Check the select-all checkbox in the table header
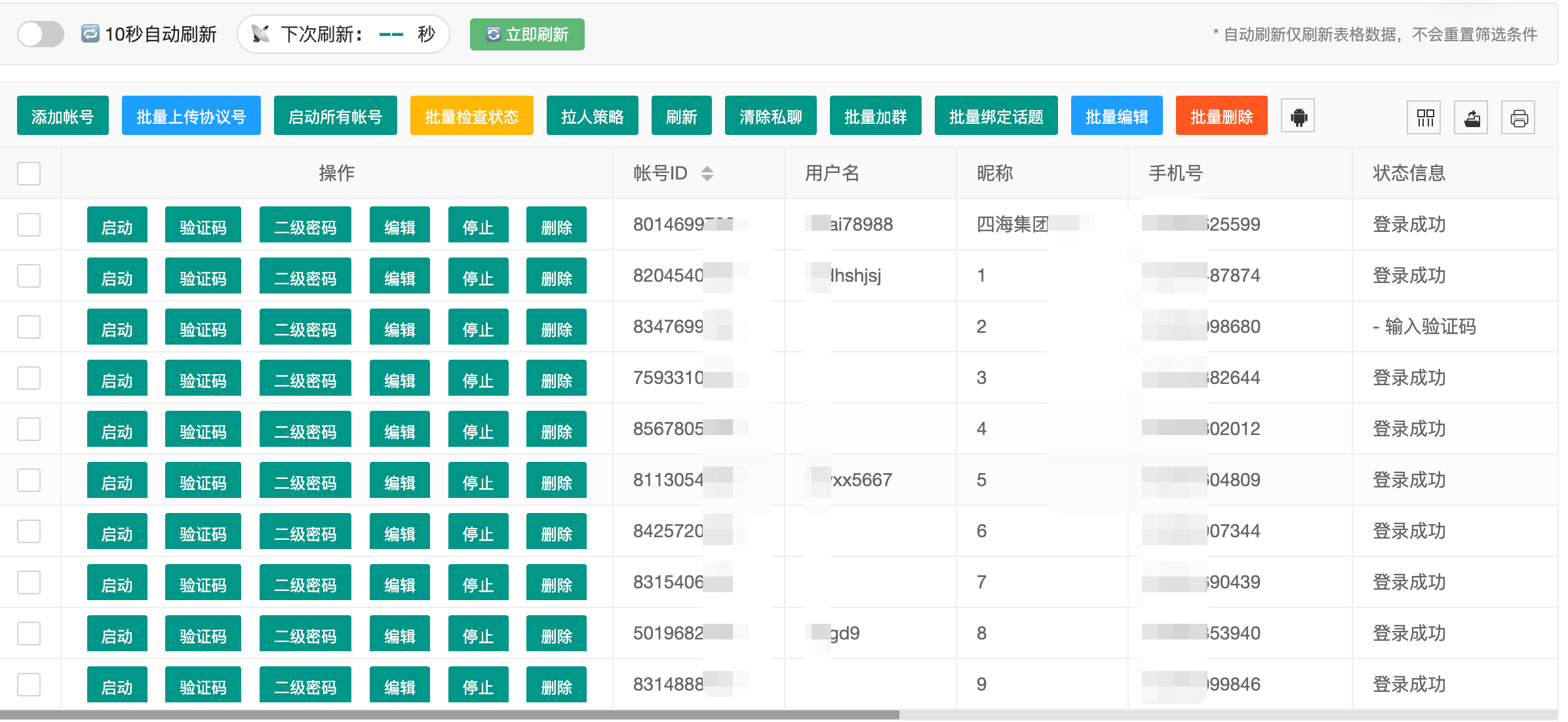1568x722 pixels. point(29,174)
